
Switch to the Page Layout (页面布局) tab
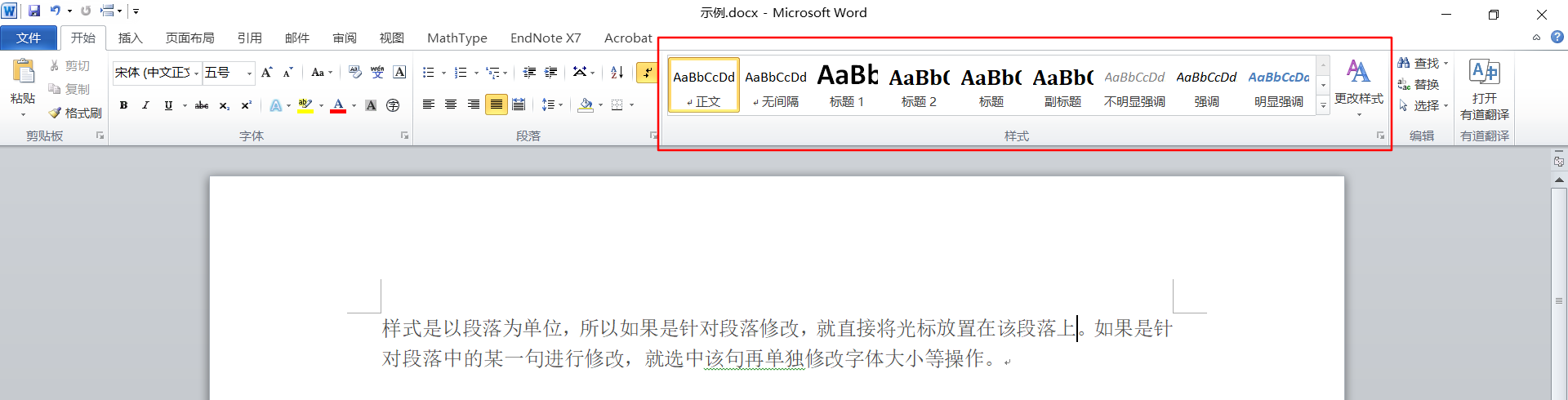click(190, 38)
